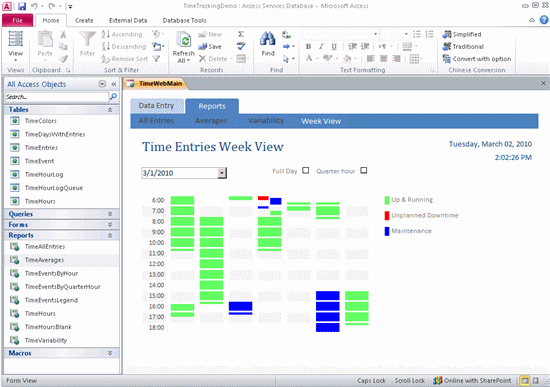Click the Totals sigma icon

[x=241, y=34]
